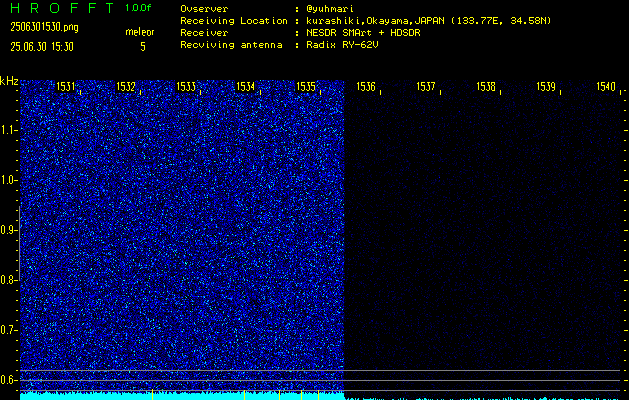Click the yellow meteor marker between 1532 and 1533
The image size is (629, 400).
(152, 394)
